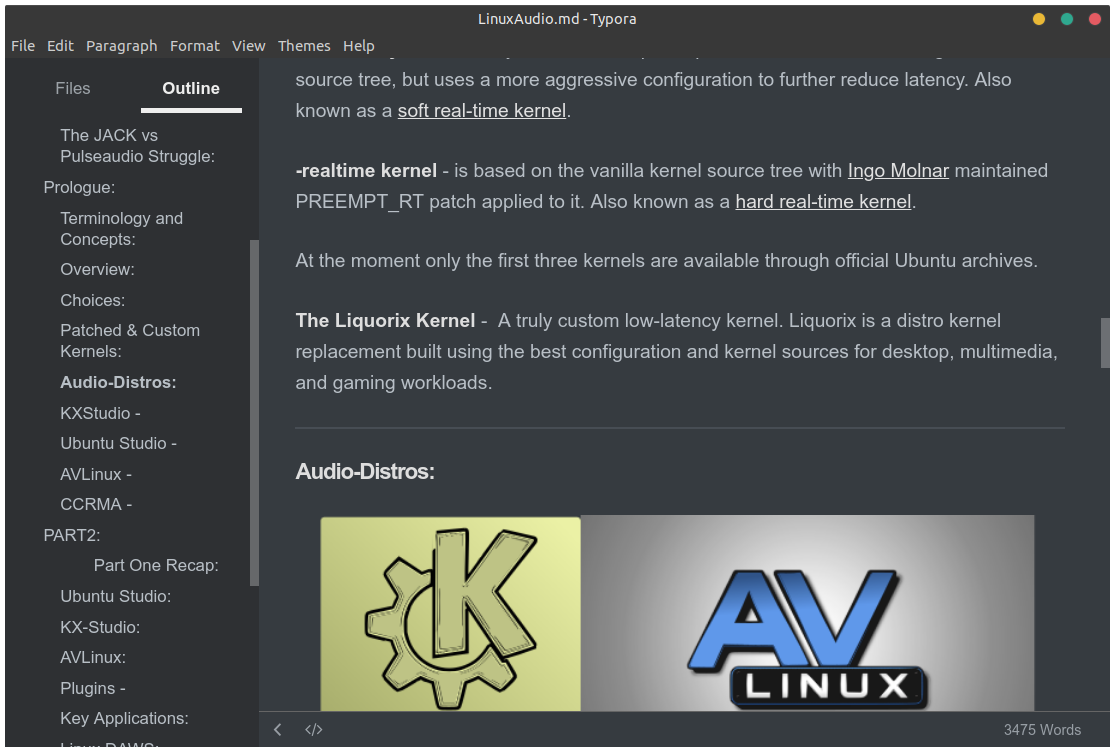Go to Ubuntu Studio: outline entry

tap(116, 597)
